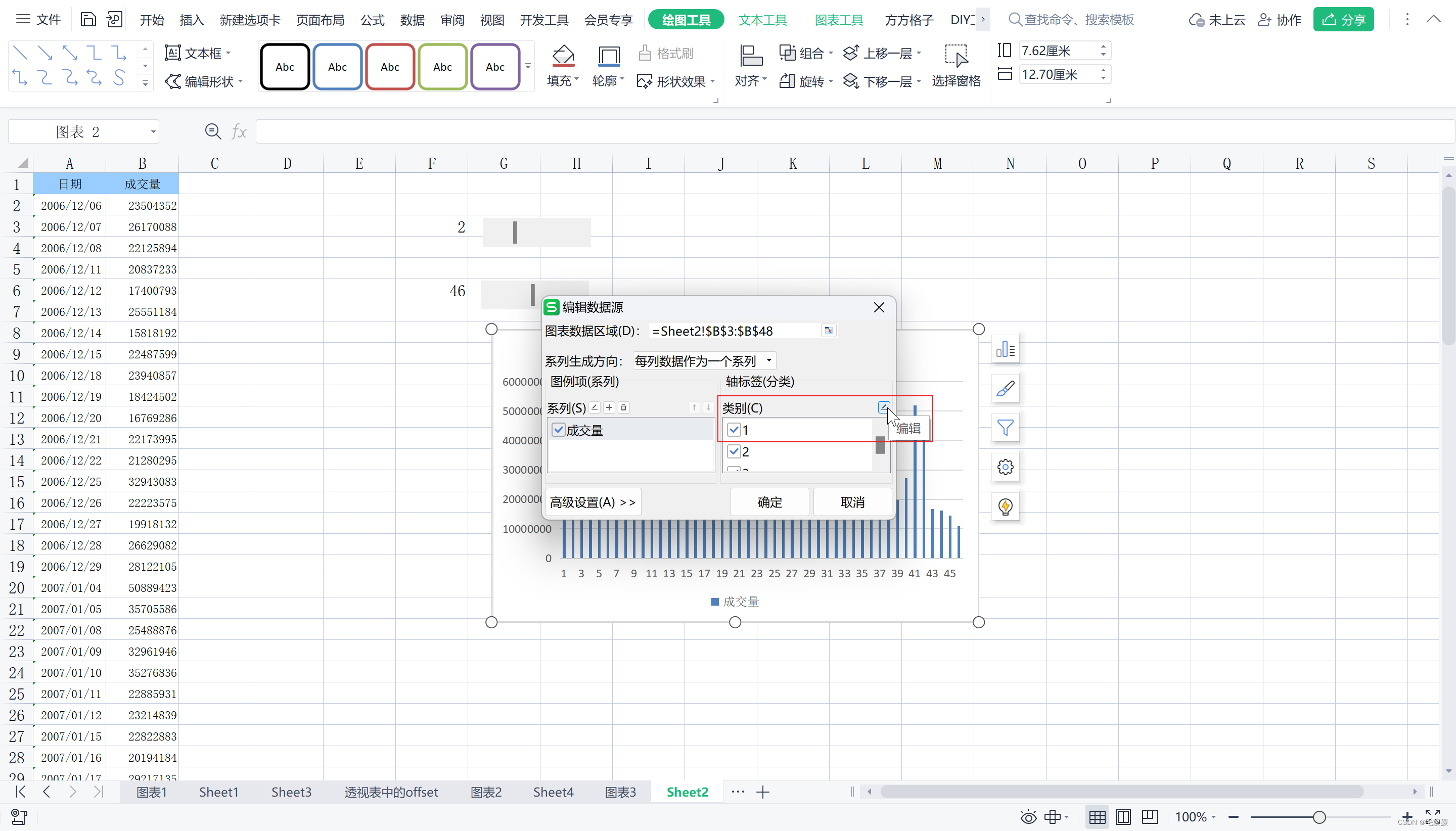Open the 文件 menu
Viewport: 1456px width, 831px height.
(38, 20)
